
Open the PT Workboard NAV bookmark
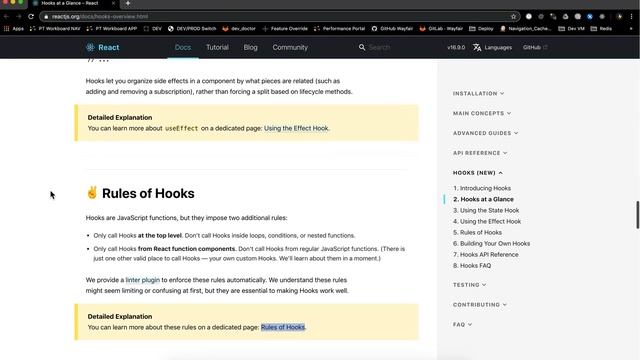tap(55, 29)
